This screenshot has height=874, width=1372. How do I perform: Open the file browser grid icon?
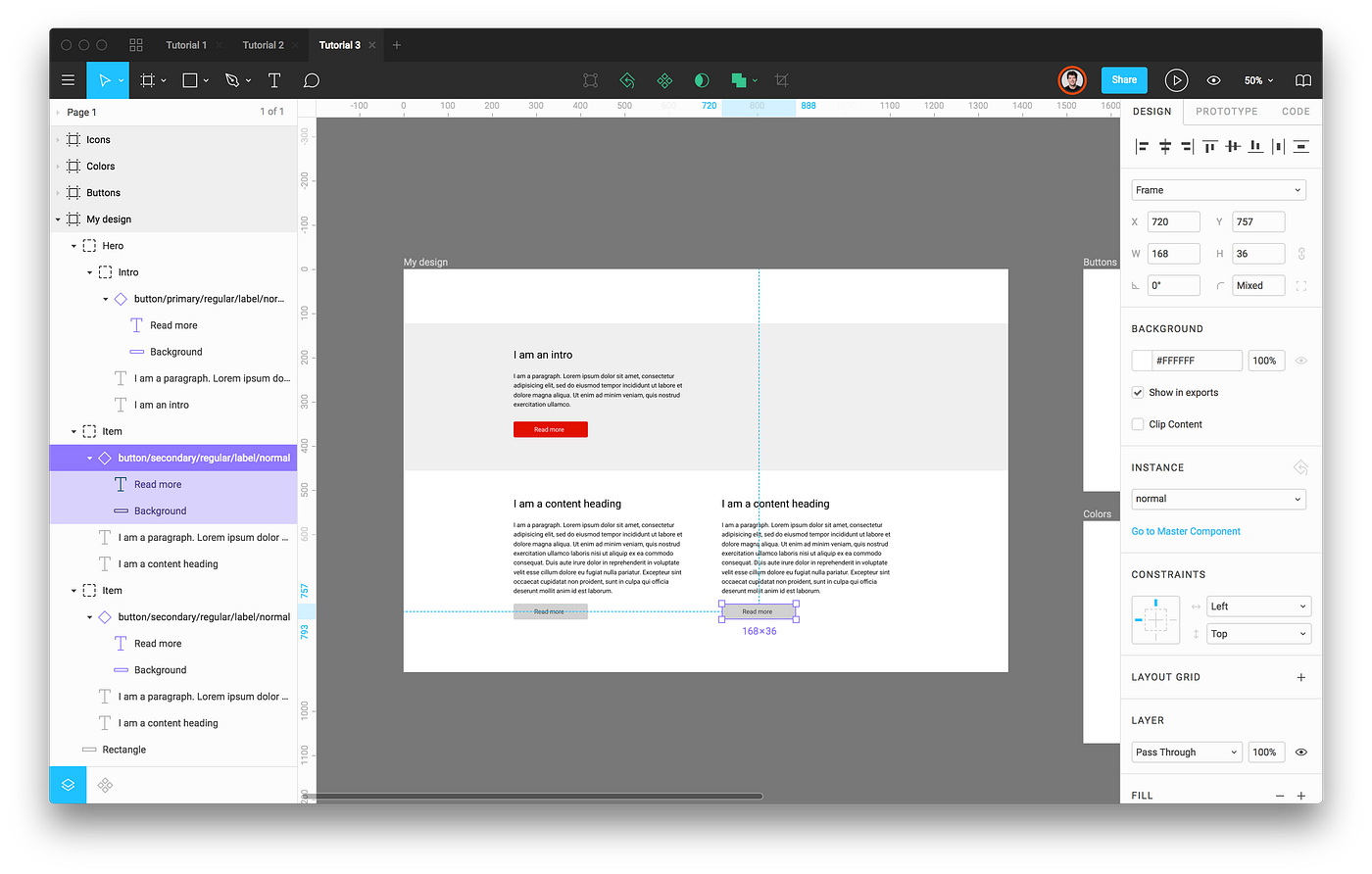pos(136,45)
